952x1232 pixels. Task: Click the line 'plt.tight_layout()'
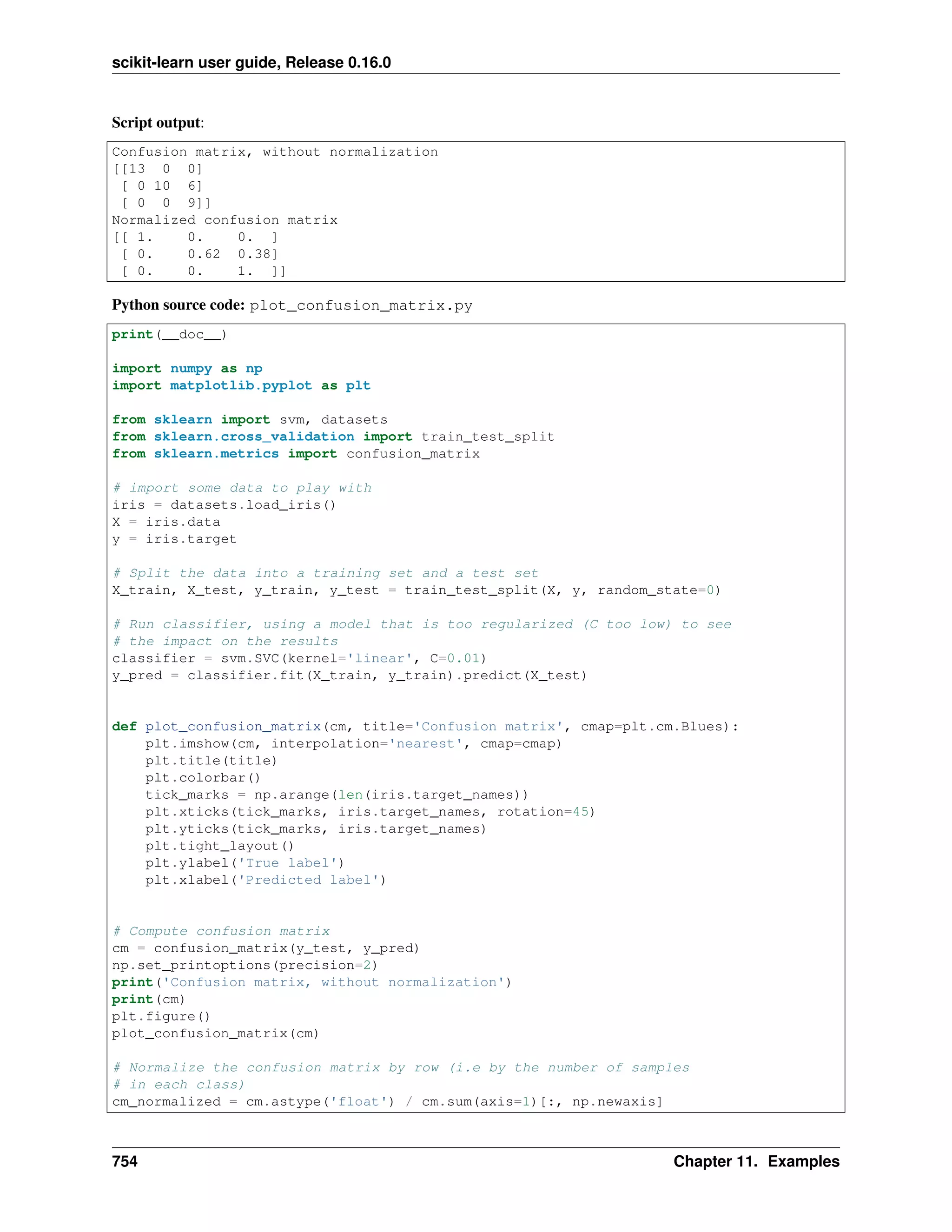[x=219, y=846]
